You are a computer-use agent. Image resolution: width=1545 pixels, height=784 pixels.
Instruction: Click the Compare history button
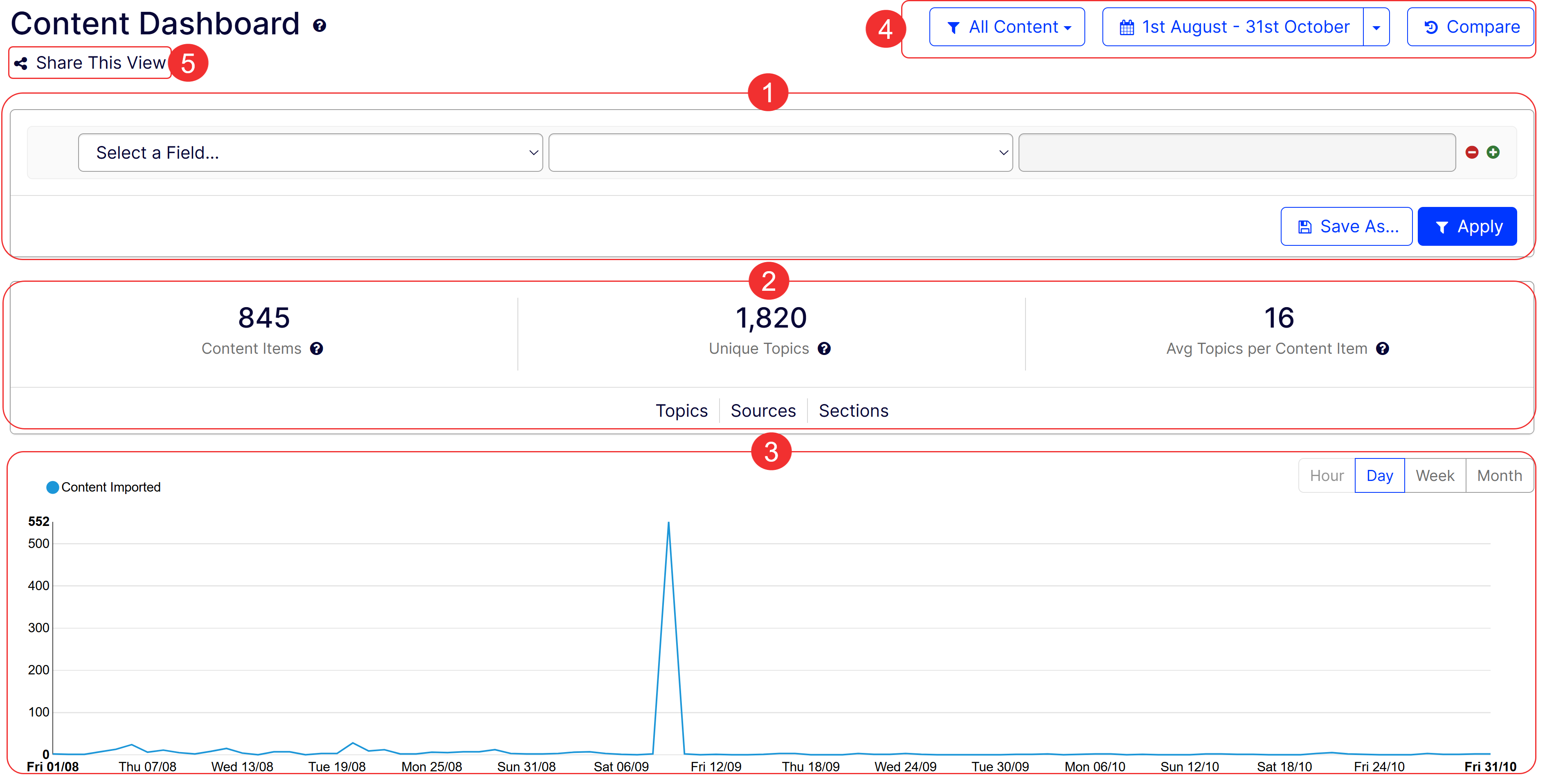[x=1471, y=27]
